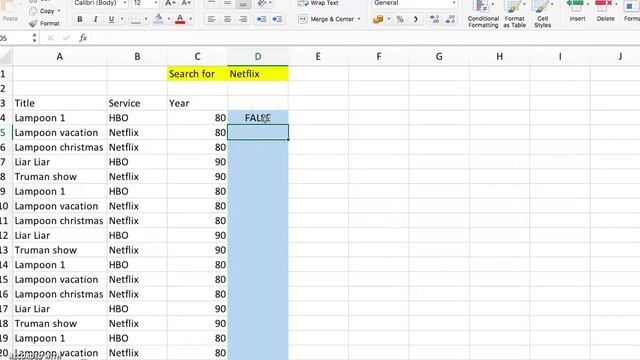
Task: Open Copy dropdown arrow
Action: tap(59, 11)
